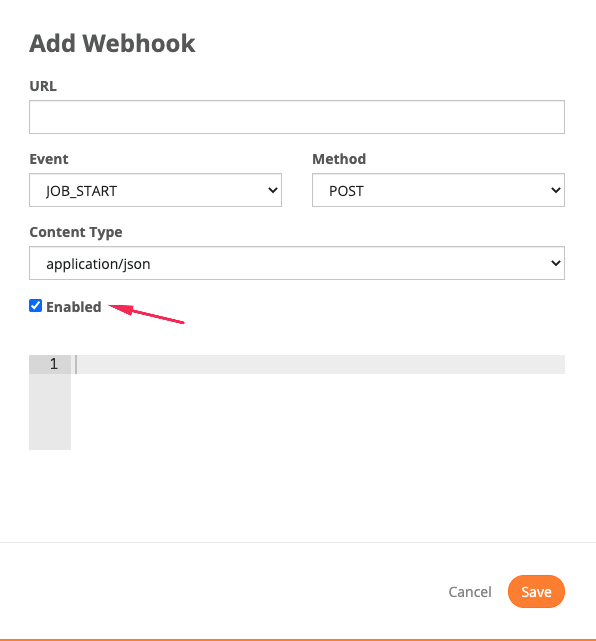Click the Add Webhook heading
Image resolution: width=596 pixels, height=641 pixels.
(112, 43)
